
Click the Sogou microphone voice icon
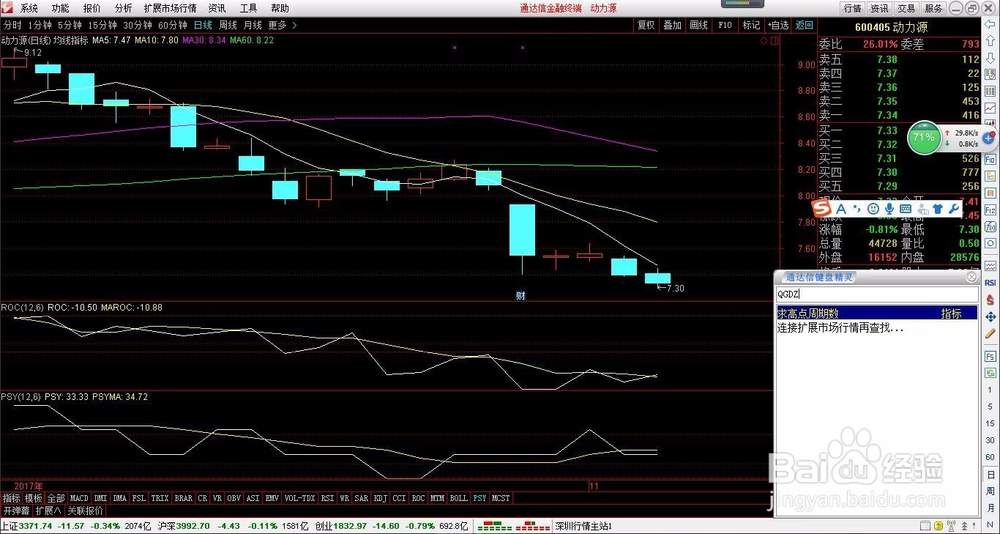click(x=888, y=208)
